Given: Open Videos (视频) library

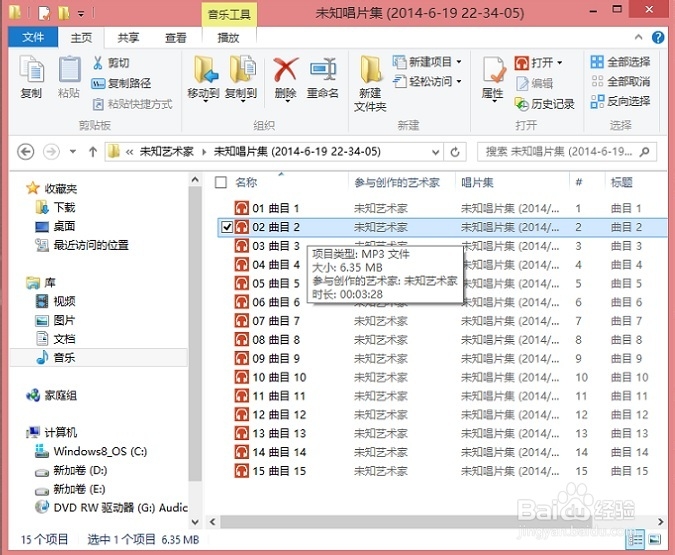Looking at the screenshot, I should coord(56,301).
